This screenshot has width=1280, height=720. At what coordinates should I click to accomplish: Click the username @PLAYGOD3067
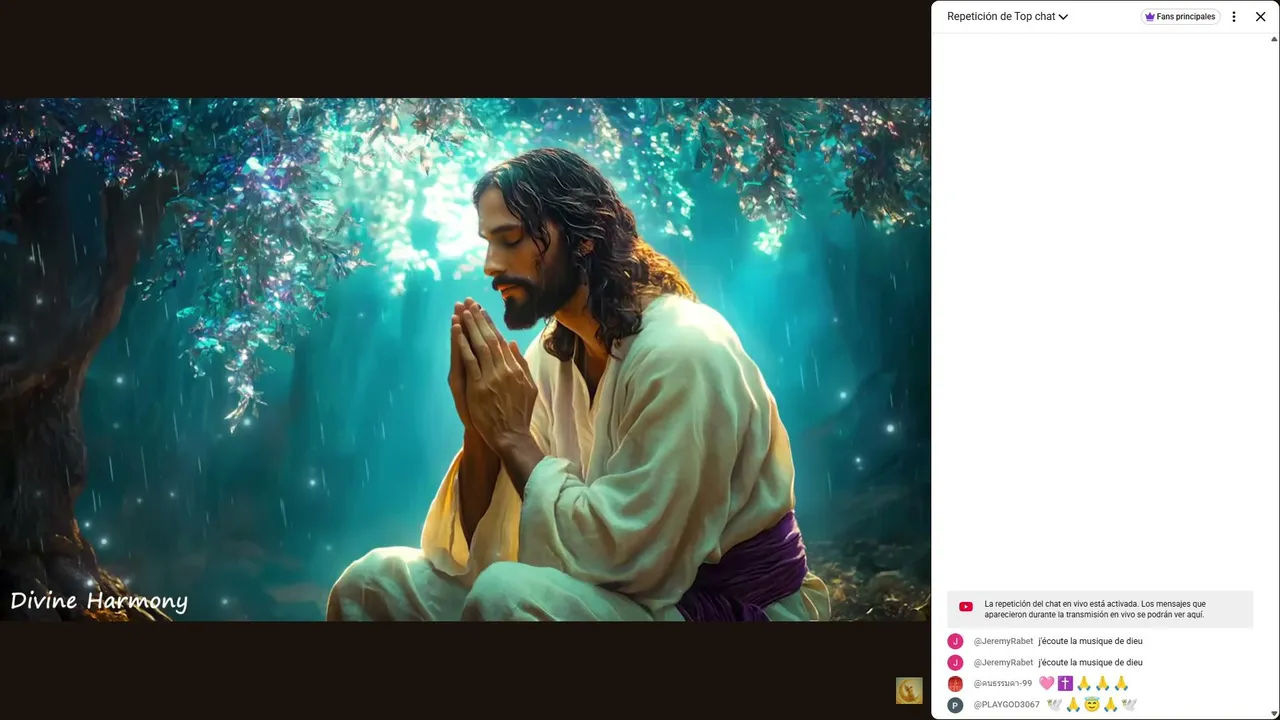point(1007,705)
